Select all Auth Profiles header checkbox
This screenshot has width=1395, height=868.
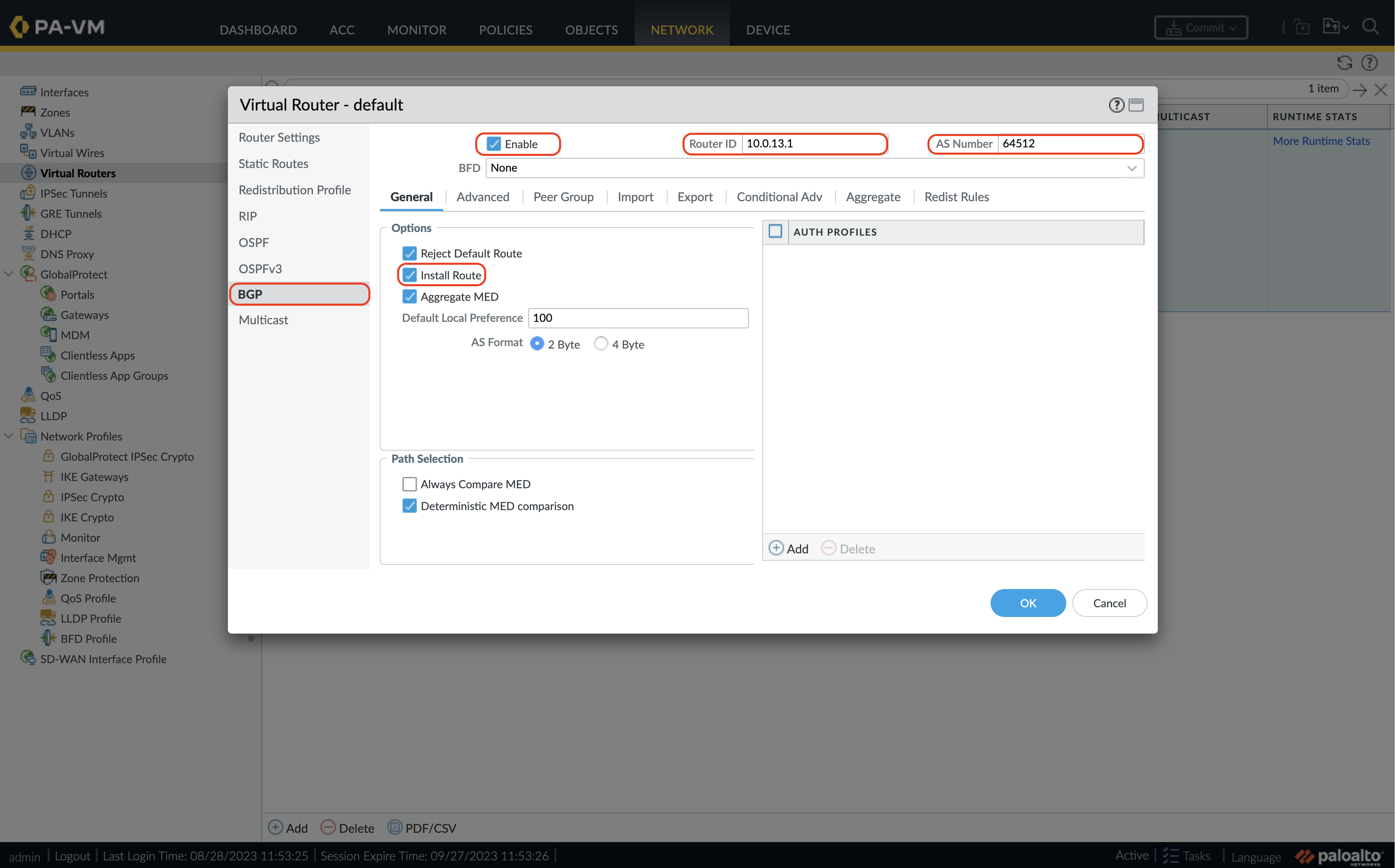point(775,231)
